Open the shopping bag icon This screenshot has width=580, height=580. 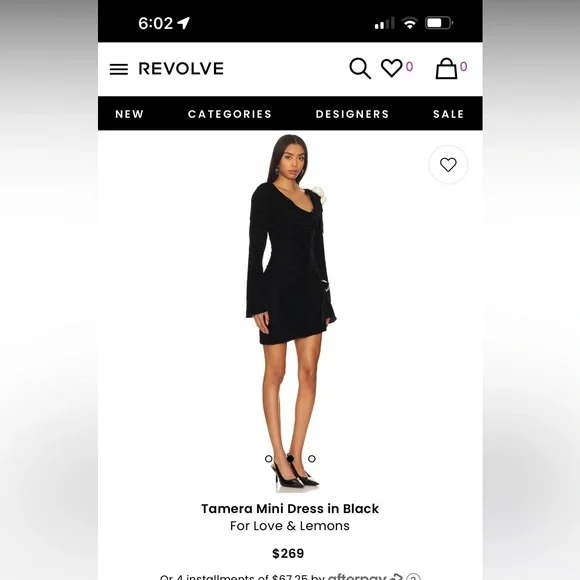[446, 68]
